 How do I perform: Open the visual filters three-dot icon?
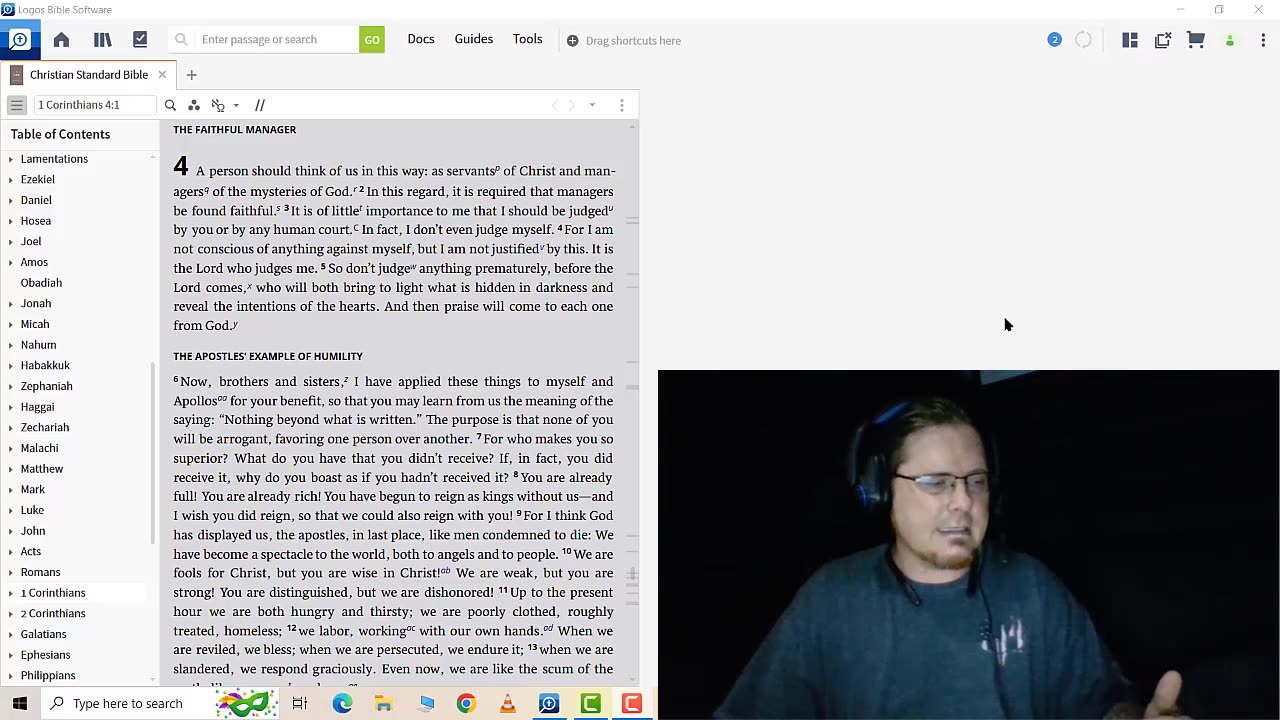pyautogui.click(x=194, y=105)
